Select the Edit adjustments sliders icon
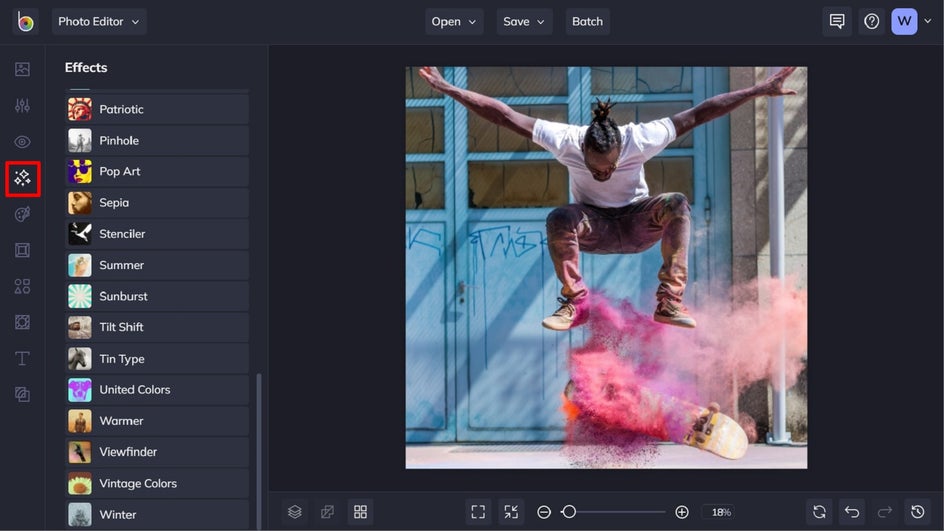This screenshot has width=944, height=531. pos(22,106)
